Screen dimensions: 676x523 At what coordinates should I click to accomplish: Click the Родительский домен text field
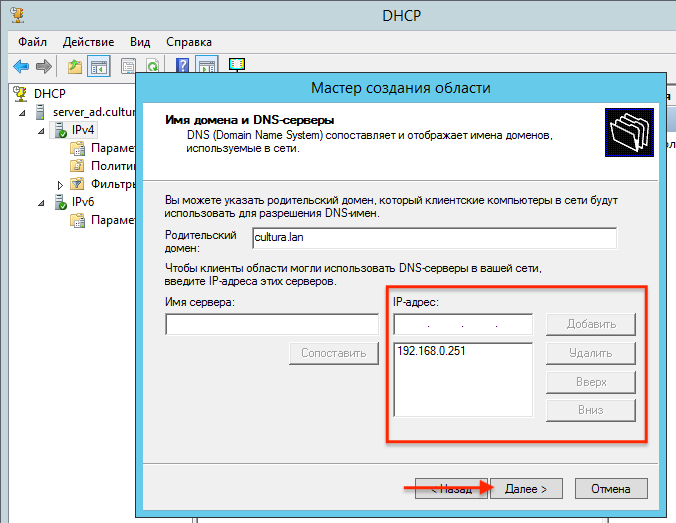point(434,239)
